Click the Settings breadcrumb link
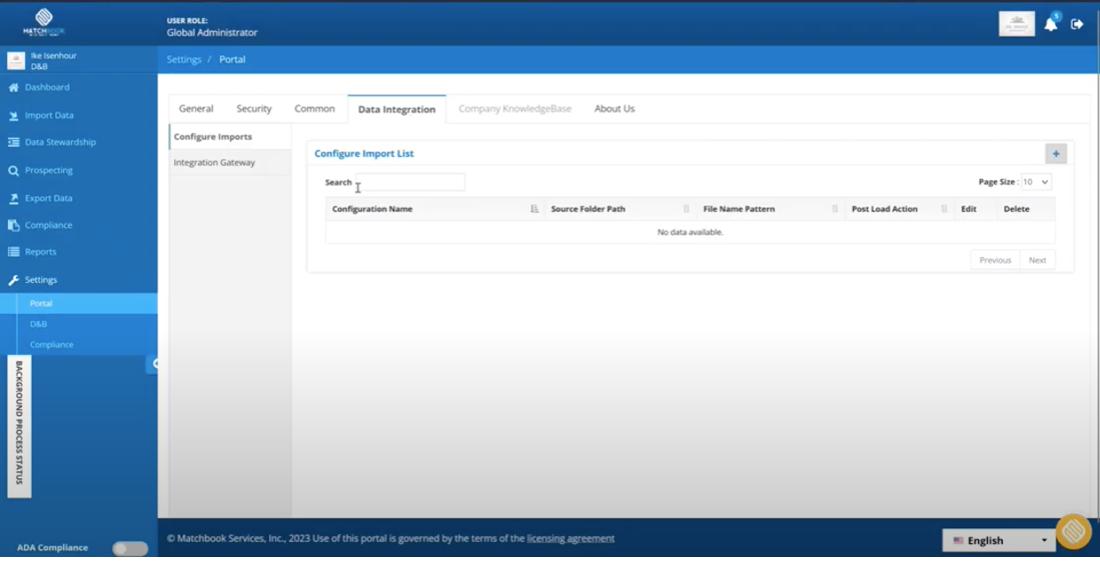 [184, 60]
